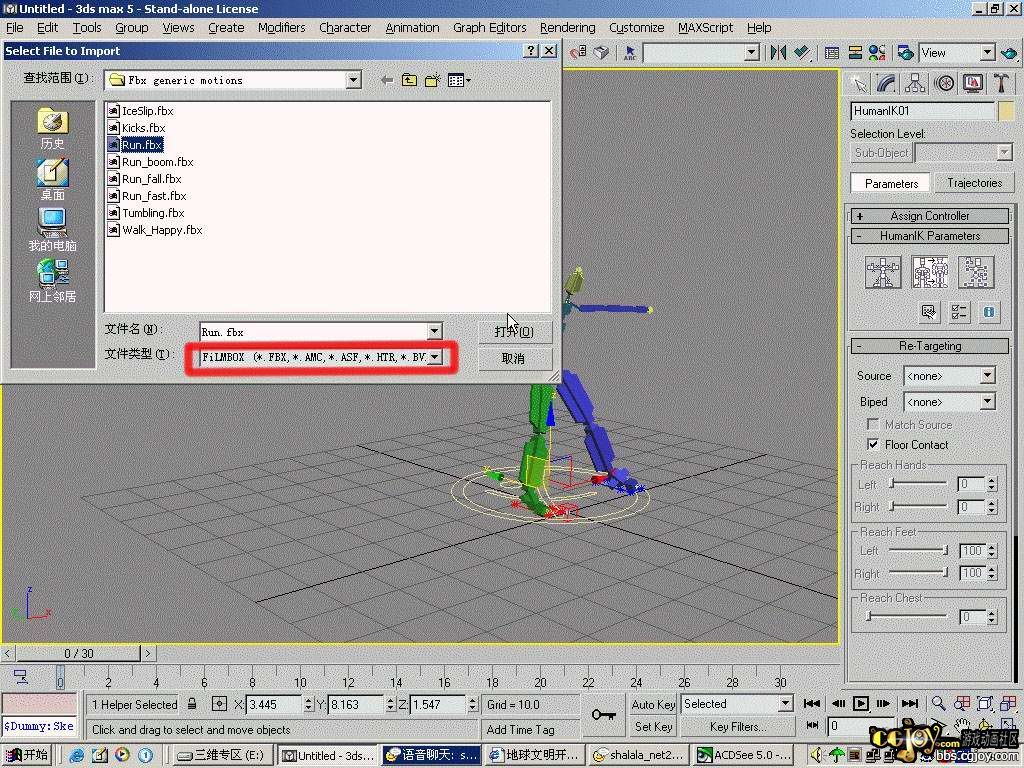Open the Biped retargeting dropdown

[987, 402]
